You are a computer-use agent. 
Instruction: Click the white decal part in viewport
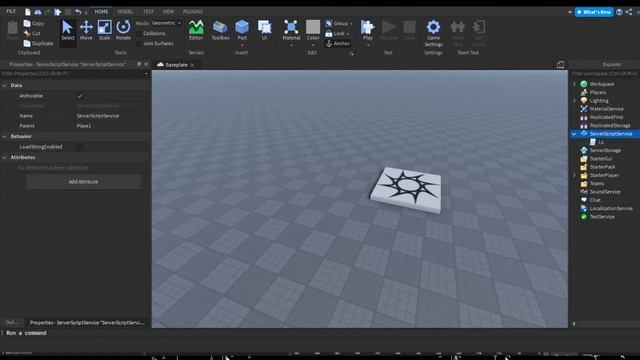point(407,190)
